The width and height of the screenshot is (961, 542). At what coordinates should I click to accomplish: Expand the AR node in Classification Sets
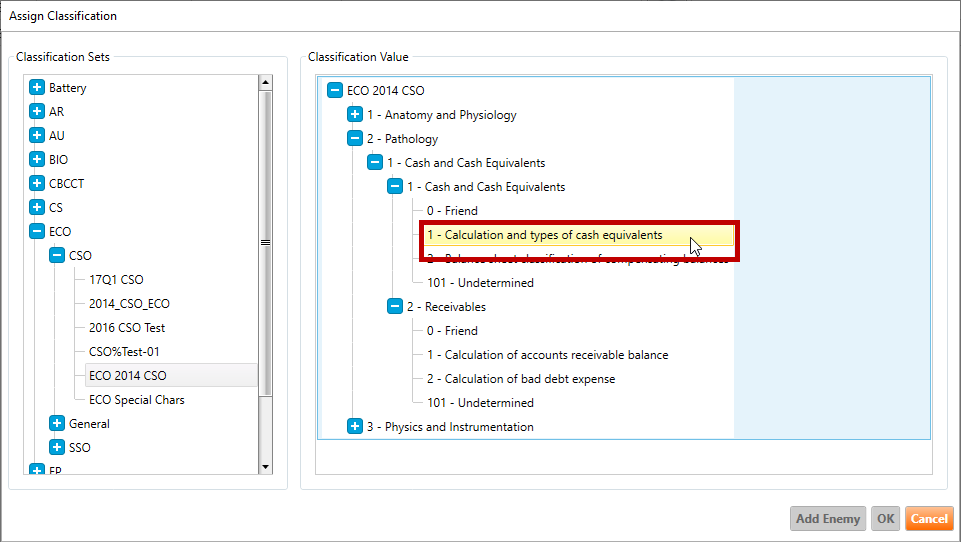(37, 112)
